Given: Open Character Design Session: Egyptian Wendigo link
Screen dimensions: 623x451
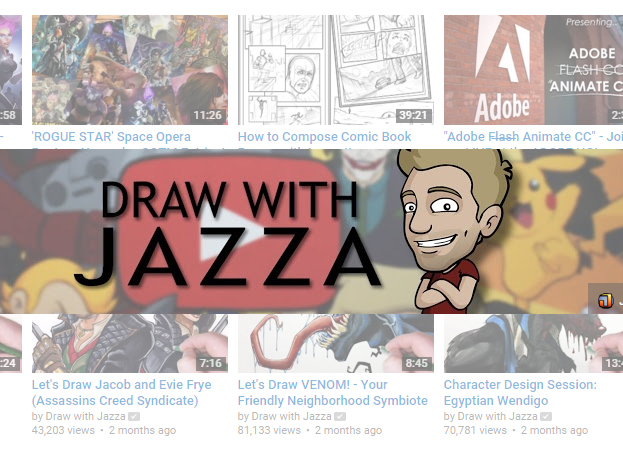Looking at the screenshot, I should [x=520, y=393].
